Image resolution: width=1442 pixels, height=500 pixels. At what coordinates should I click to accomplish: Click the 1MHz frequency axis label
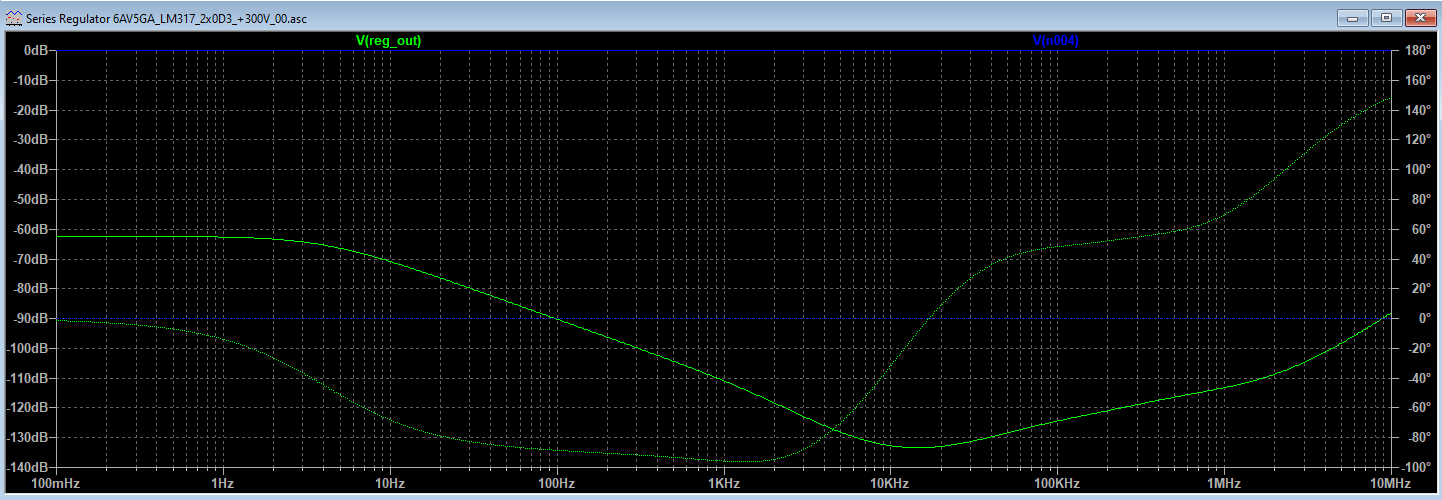1223,484
